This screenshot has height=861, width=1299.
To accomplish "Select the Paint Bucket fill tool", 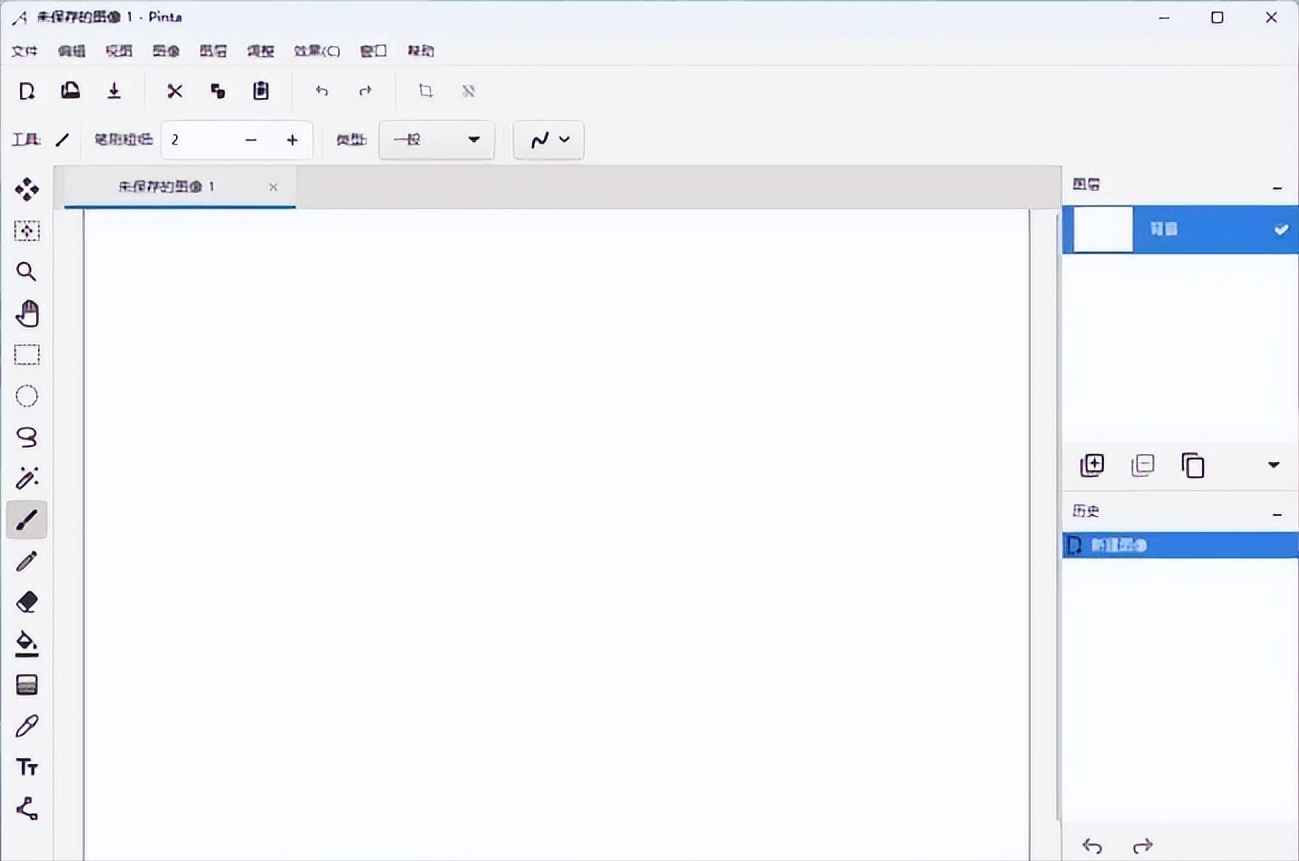I will click(27, 643).
